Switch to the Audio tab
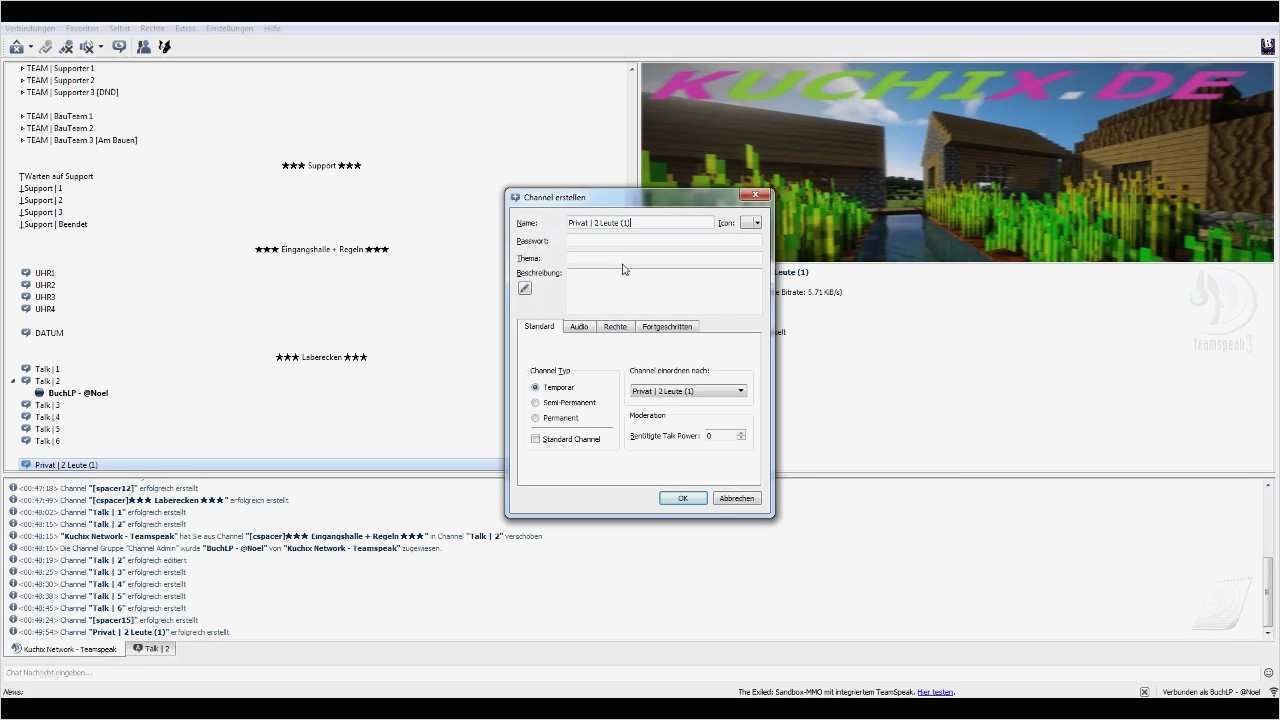The width and height of the screenshot is (1280, 720). [579, 327]
